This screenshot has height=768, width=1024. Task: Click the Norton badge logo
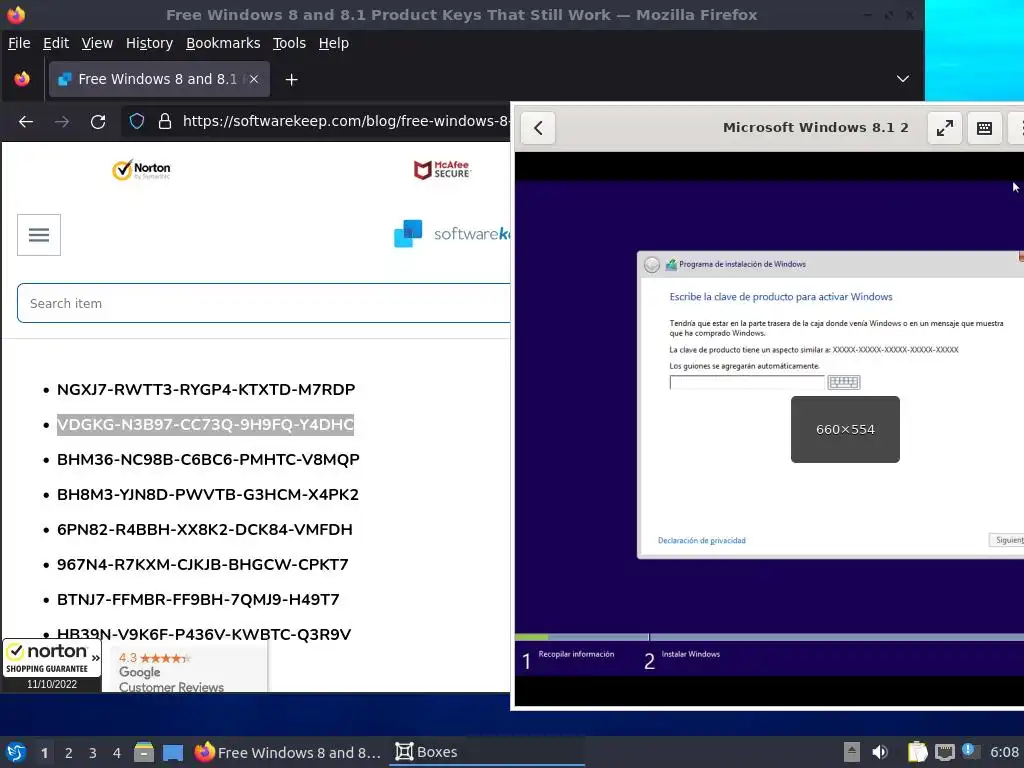click(x=141, y=170)
